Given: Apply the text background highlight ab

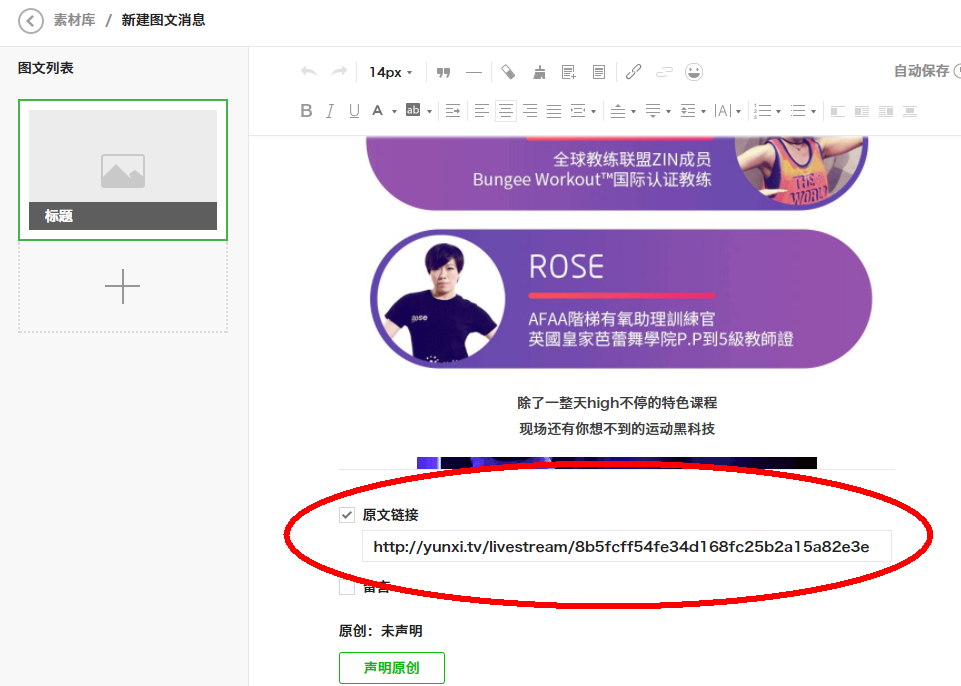Looking at the screenshot, I should pos(413,110).
